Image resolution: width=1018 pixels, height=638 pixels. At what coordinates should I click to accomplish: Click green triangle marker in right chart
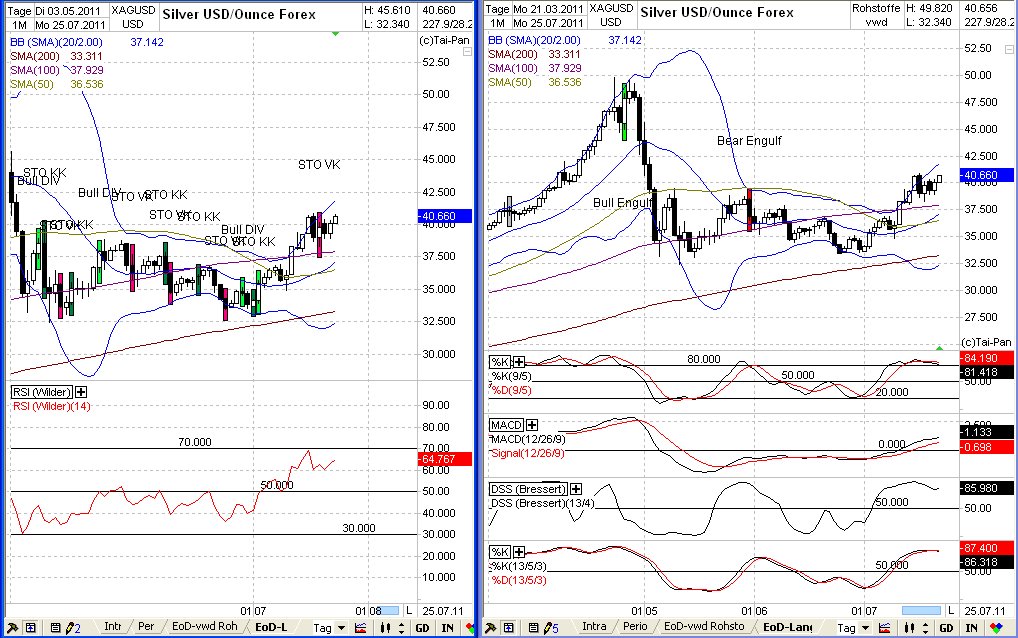939,349
